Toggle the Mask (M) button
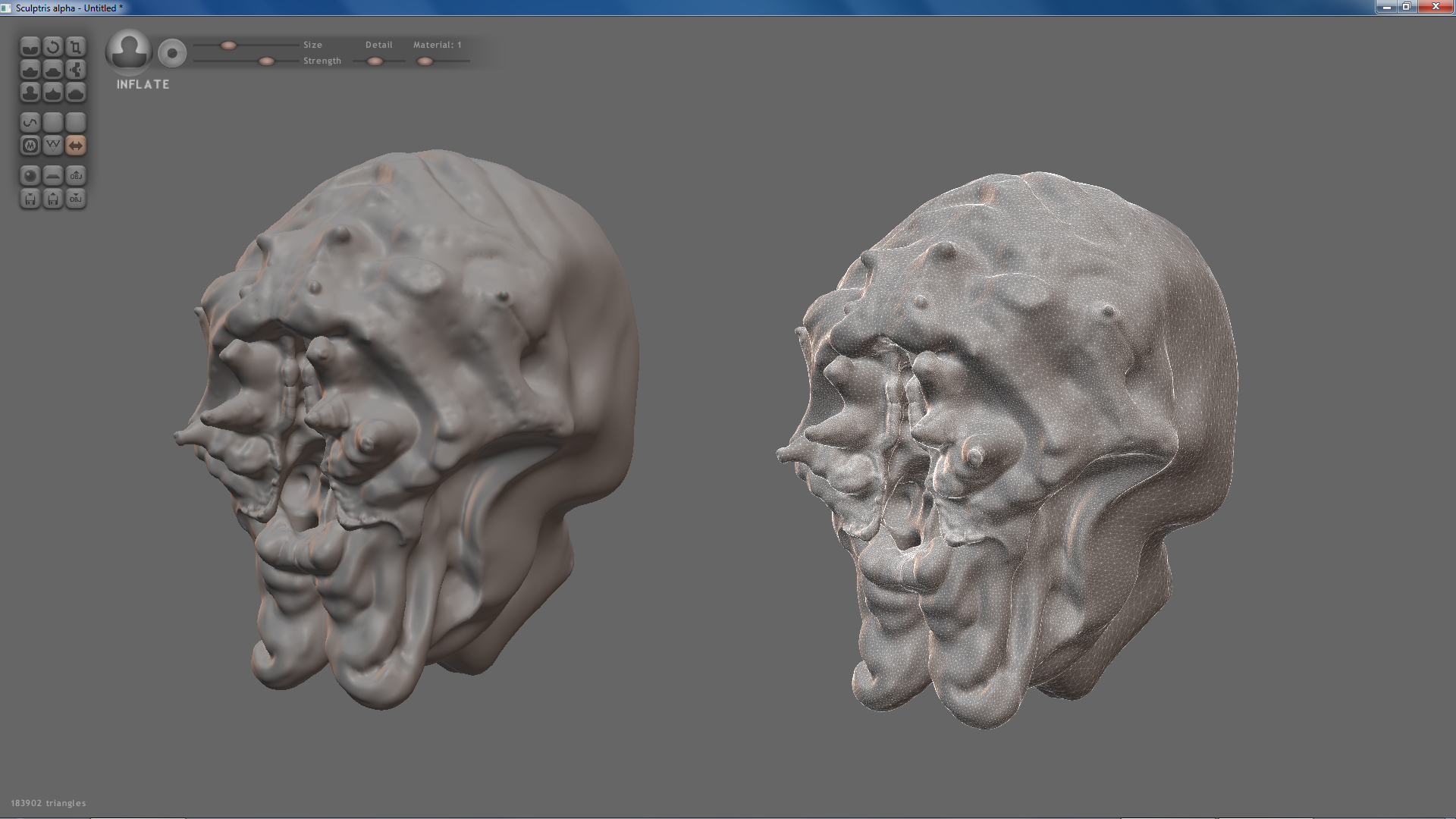 pyautogui.click(x=30, y=145)
